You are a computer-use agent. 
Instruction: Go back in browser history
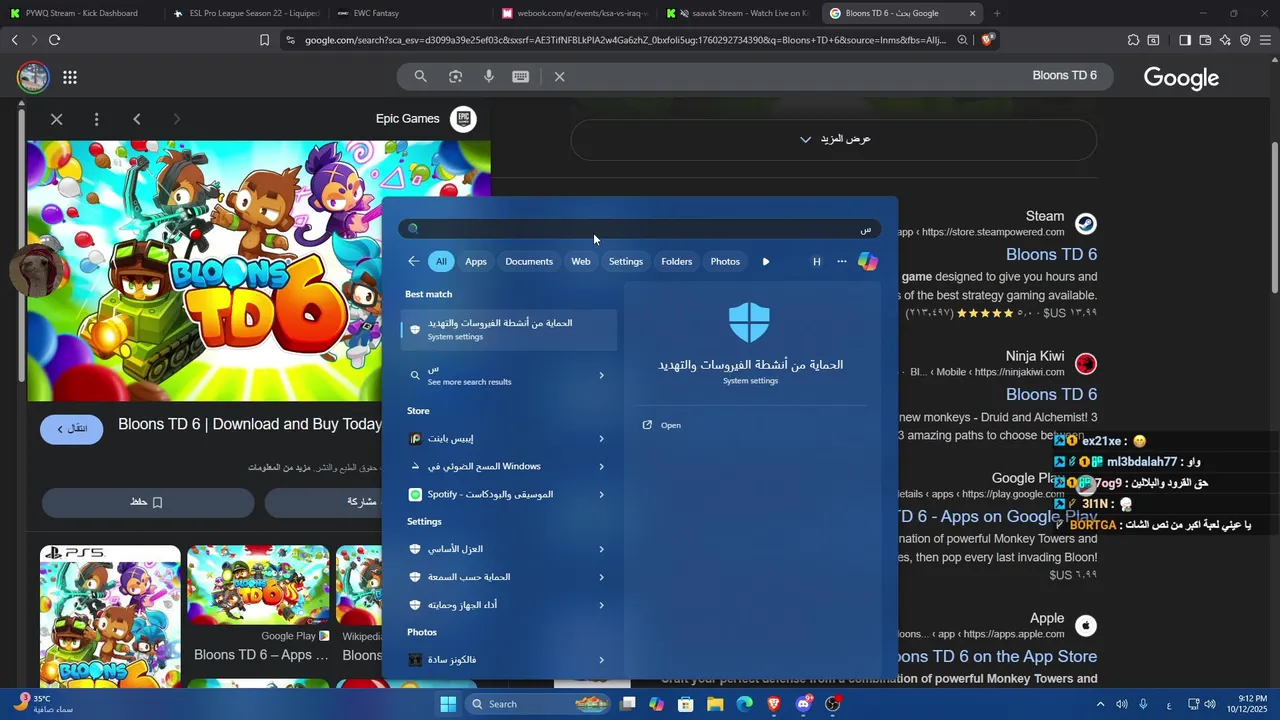pyautogui.click(x=14, y=40)
